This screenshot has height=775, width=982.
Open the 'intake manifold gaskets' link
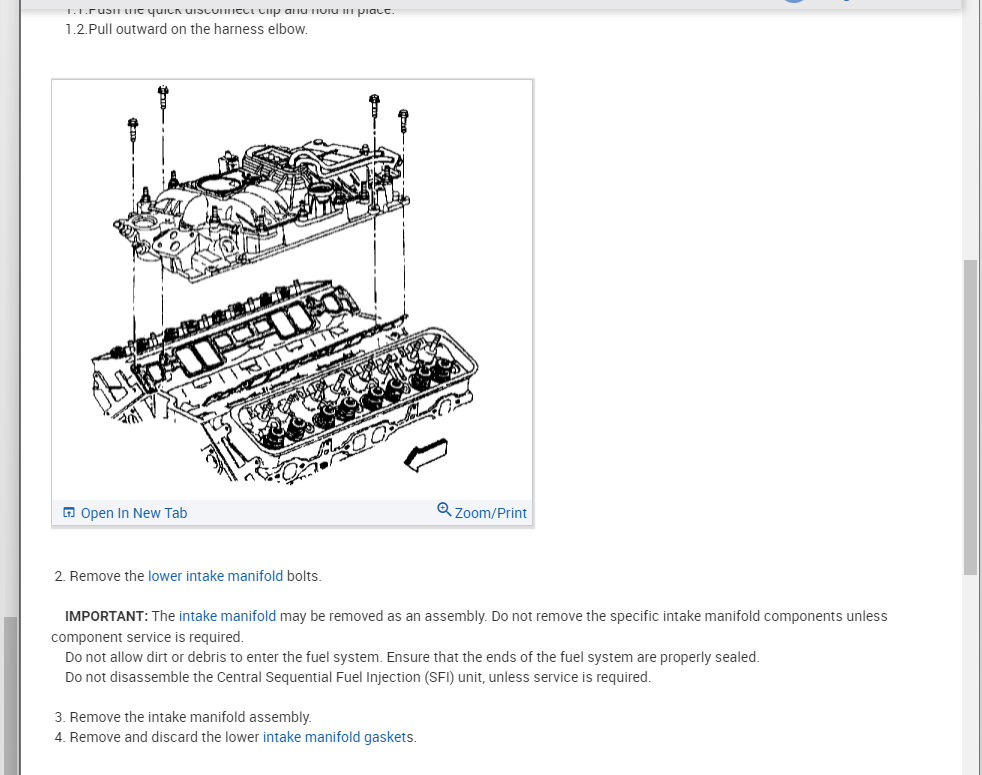336,737
